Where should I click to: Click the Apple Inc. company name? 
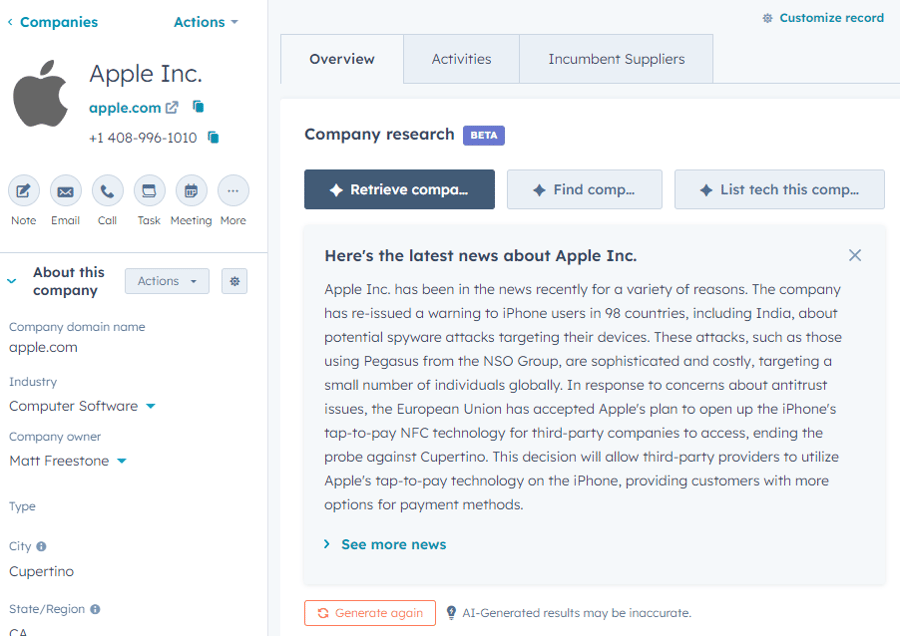pos(146,74)
